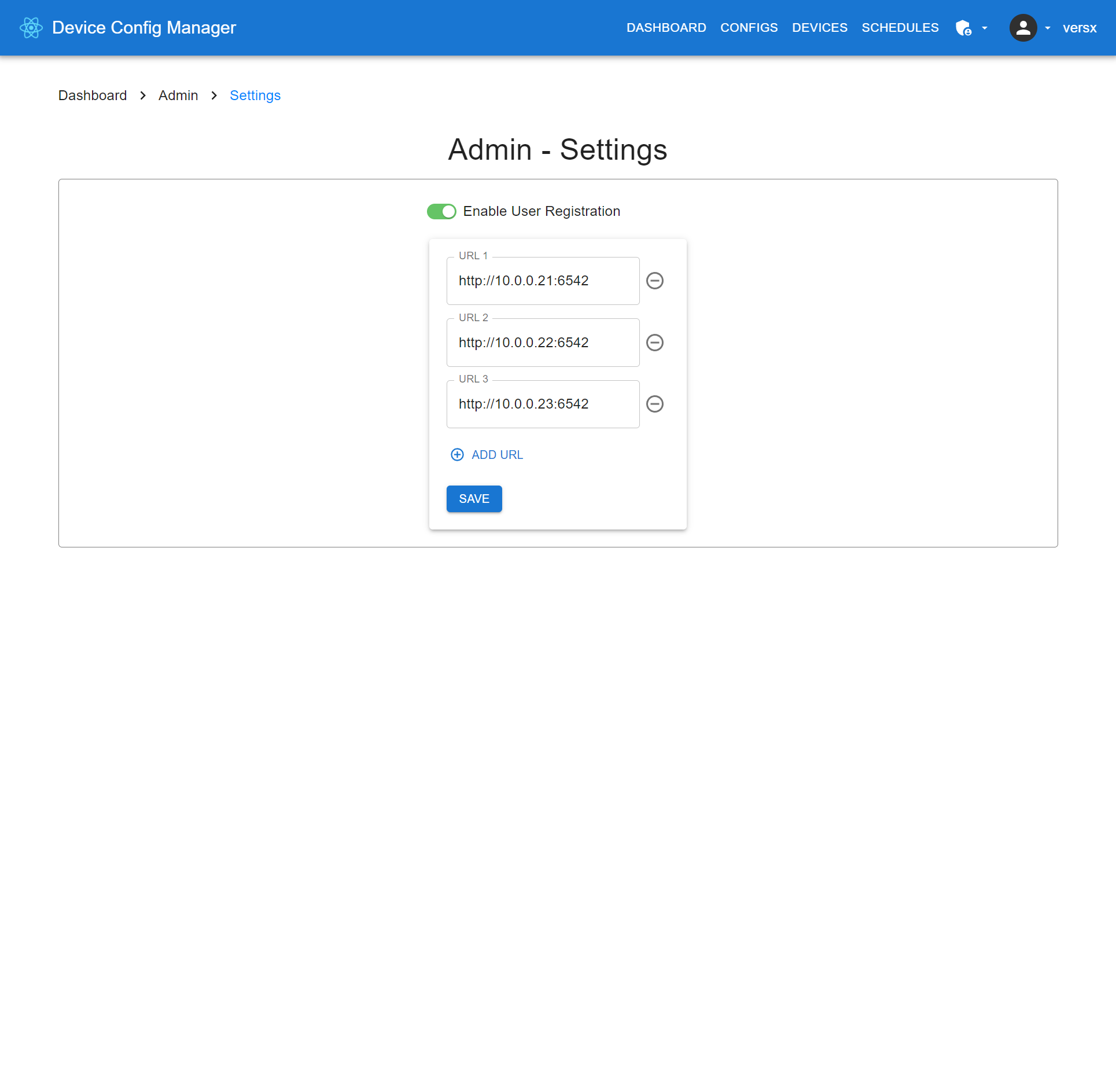1116x1092 pixels.
Task: Click the user avatar icon
Action: (1022, 28)
